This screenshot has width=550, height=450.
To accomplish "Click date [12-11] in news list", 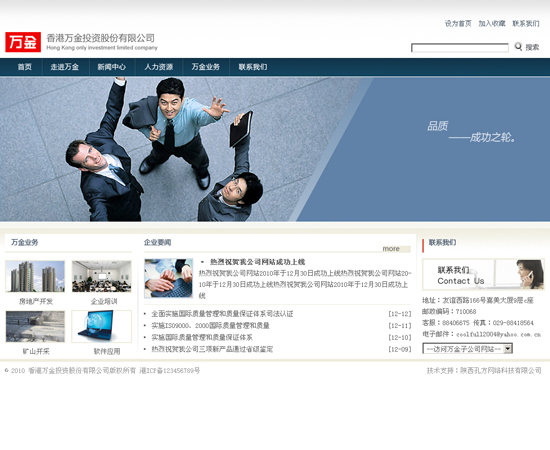I will tap(400, 326).
